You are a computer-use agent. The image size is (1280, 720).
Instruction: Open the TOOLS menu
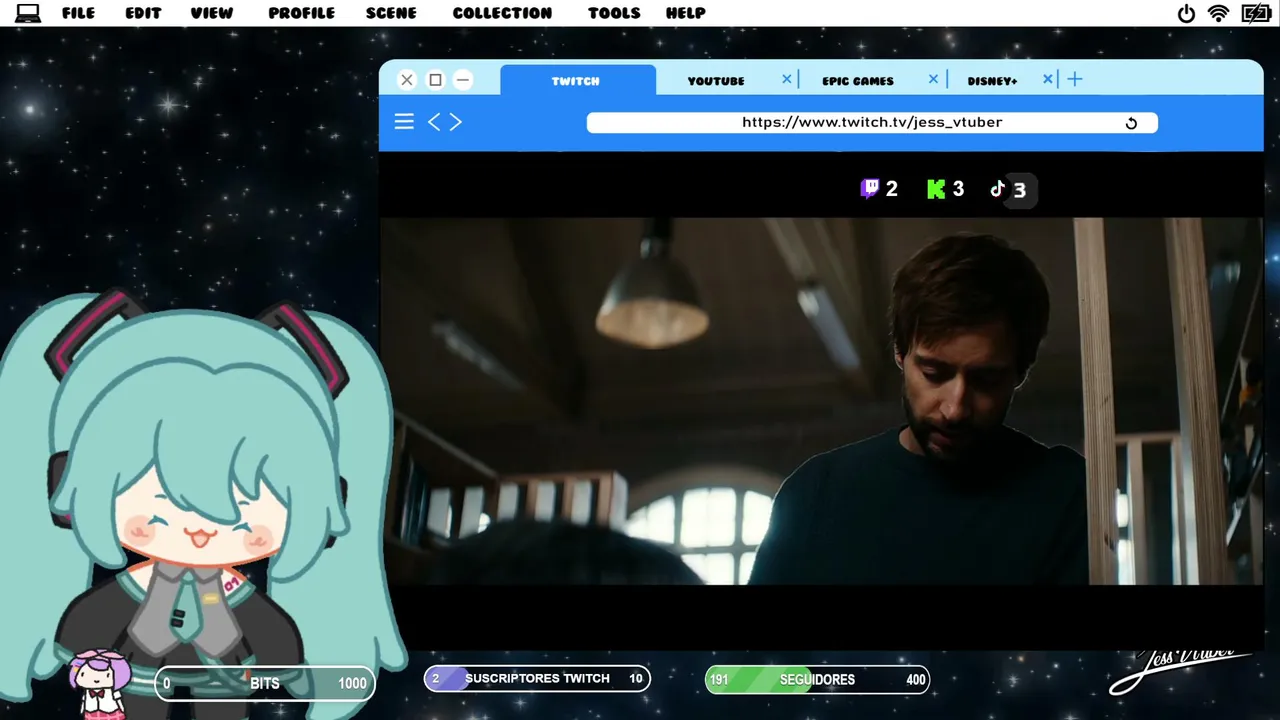tap(614, 13)
